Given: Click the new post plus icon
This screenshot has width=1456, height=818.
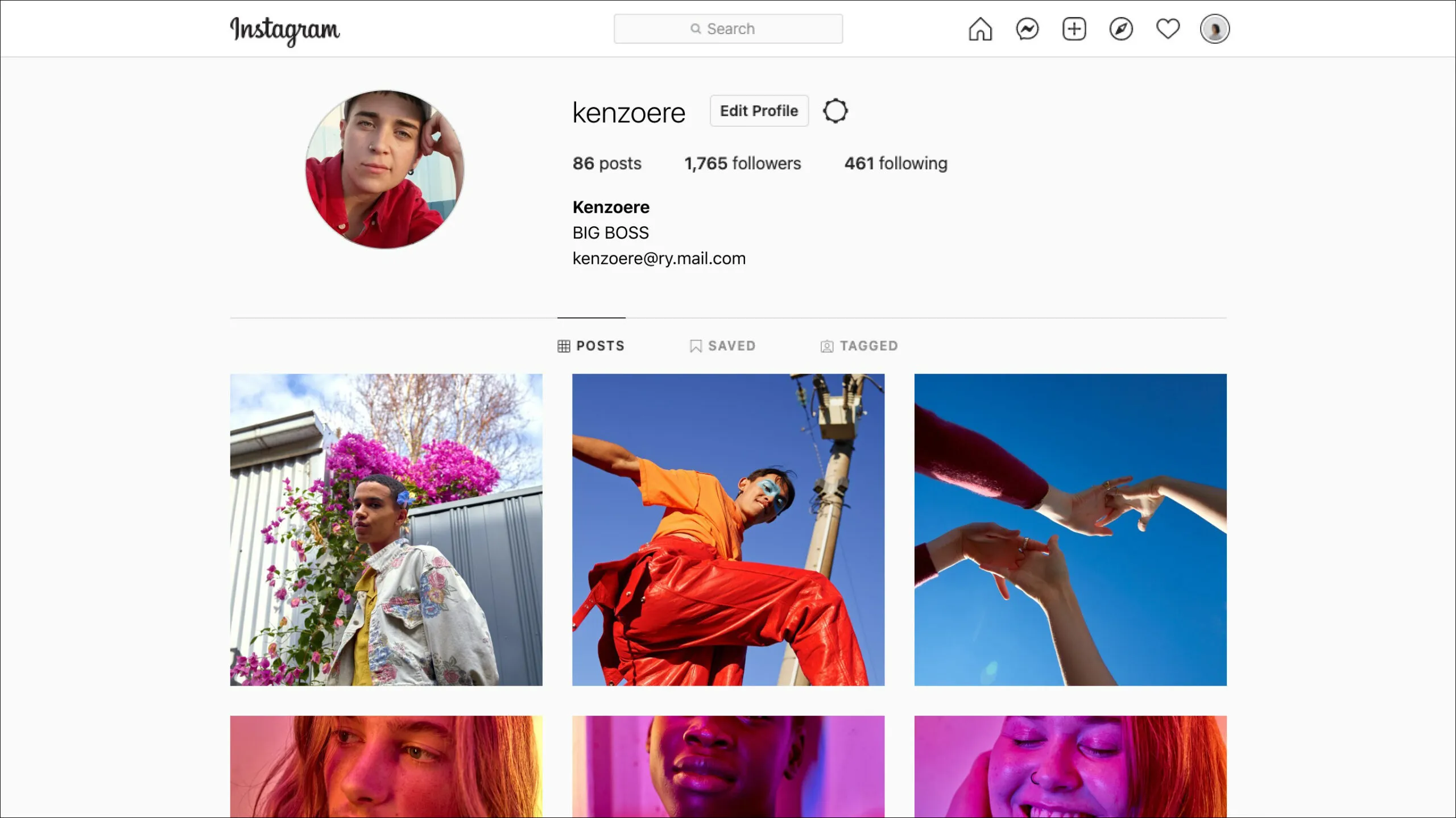Looking at the screenshot, I should tap(1074, 29).
